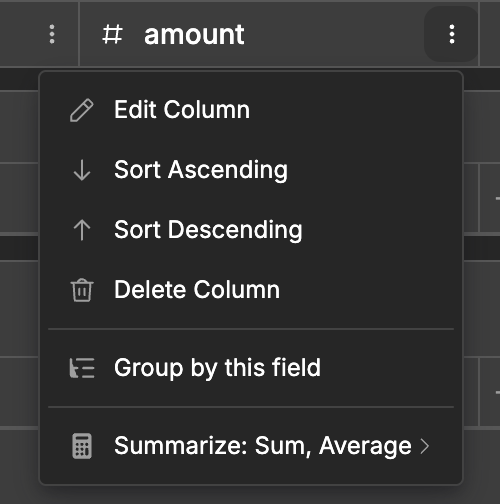Click the trash can Delete Column icon

82,290
